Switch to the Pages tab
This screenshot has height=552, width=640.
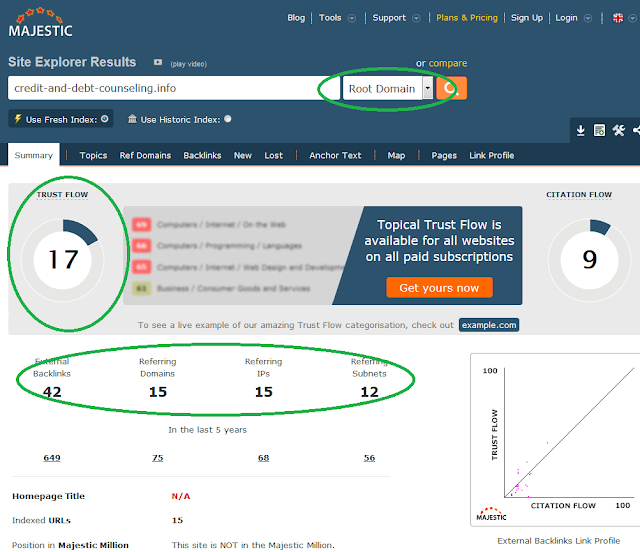[444, 155]
